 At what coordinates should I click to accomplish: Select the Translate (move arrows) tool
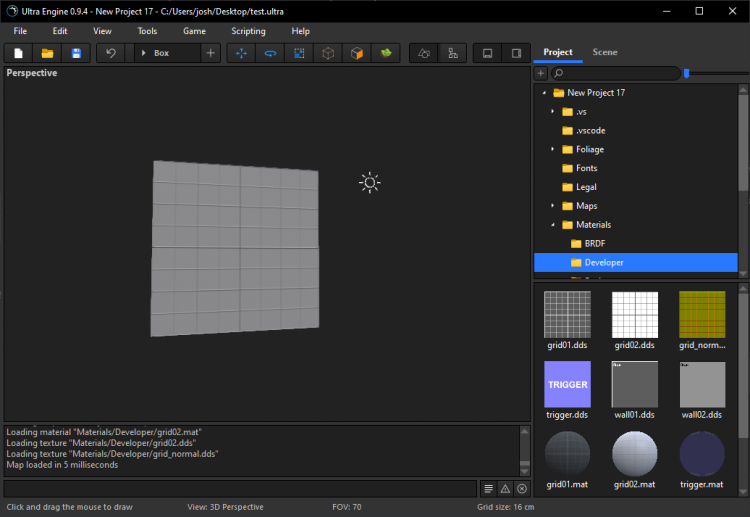coord(241,53)
